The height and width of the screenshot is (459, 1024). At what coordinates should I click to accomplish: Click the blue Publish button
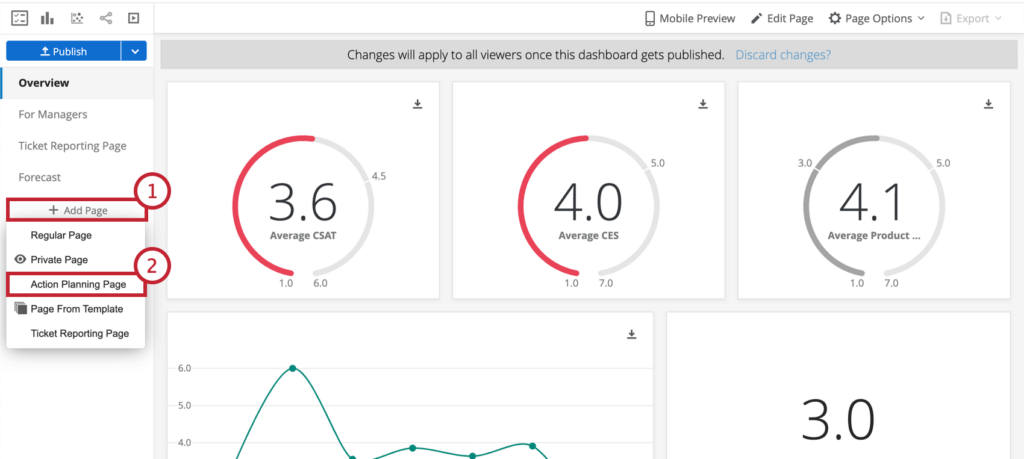point(63,51)
